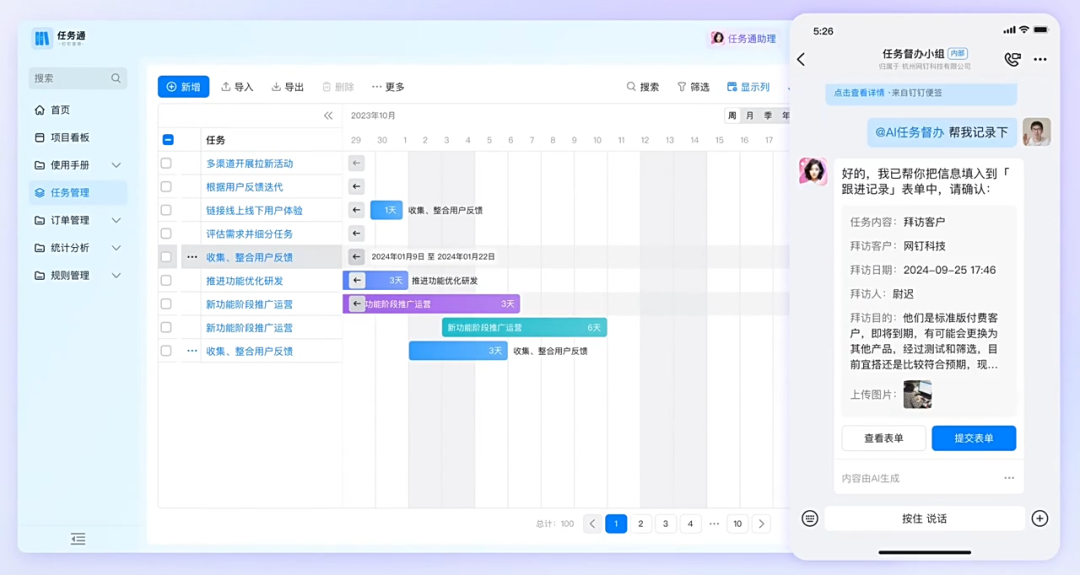Expand the 使用手册 sidebar chevron
Viewport: 1080px width, 575px height.
click(116, 165)
